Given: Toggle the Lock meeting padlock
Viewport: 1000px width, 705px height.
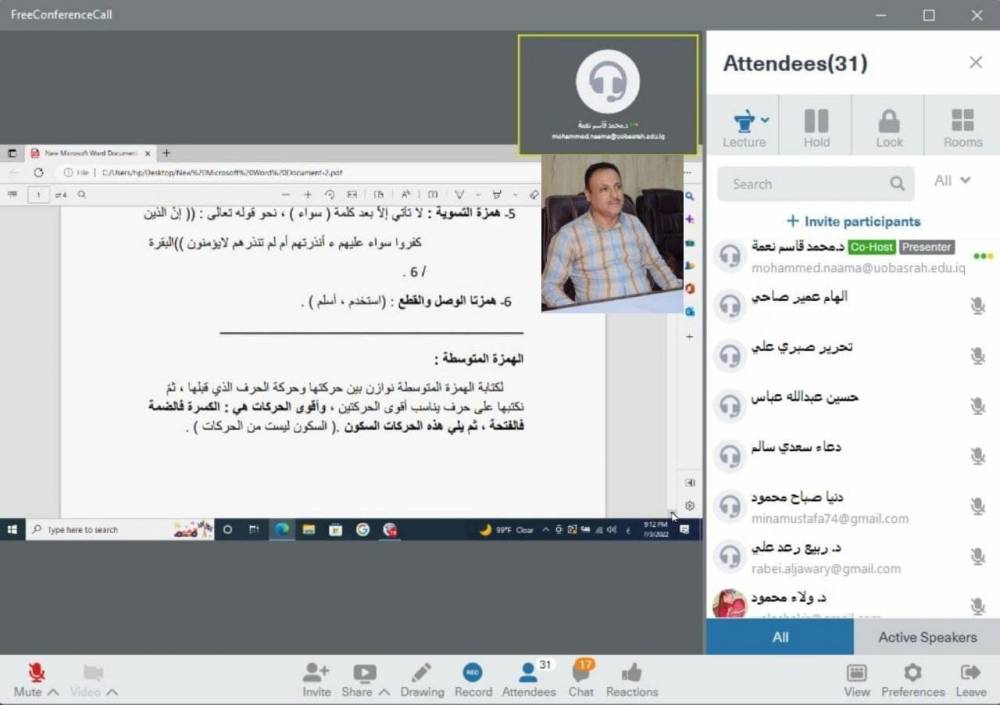Looking at the screenshot, I should point(889,123).
